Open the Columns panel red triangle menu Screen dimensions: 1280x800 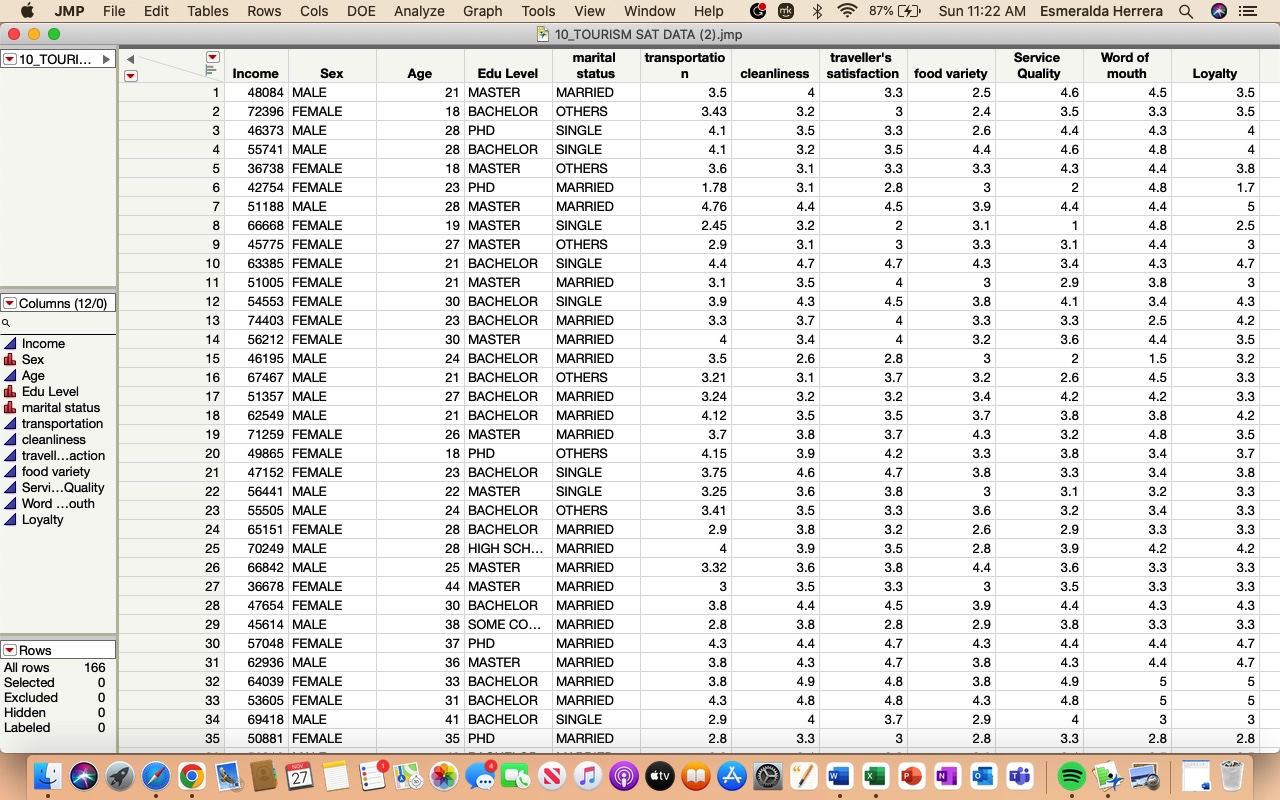coord(12,303)
